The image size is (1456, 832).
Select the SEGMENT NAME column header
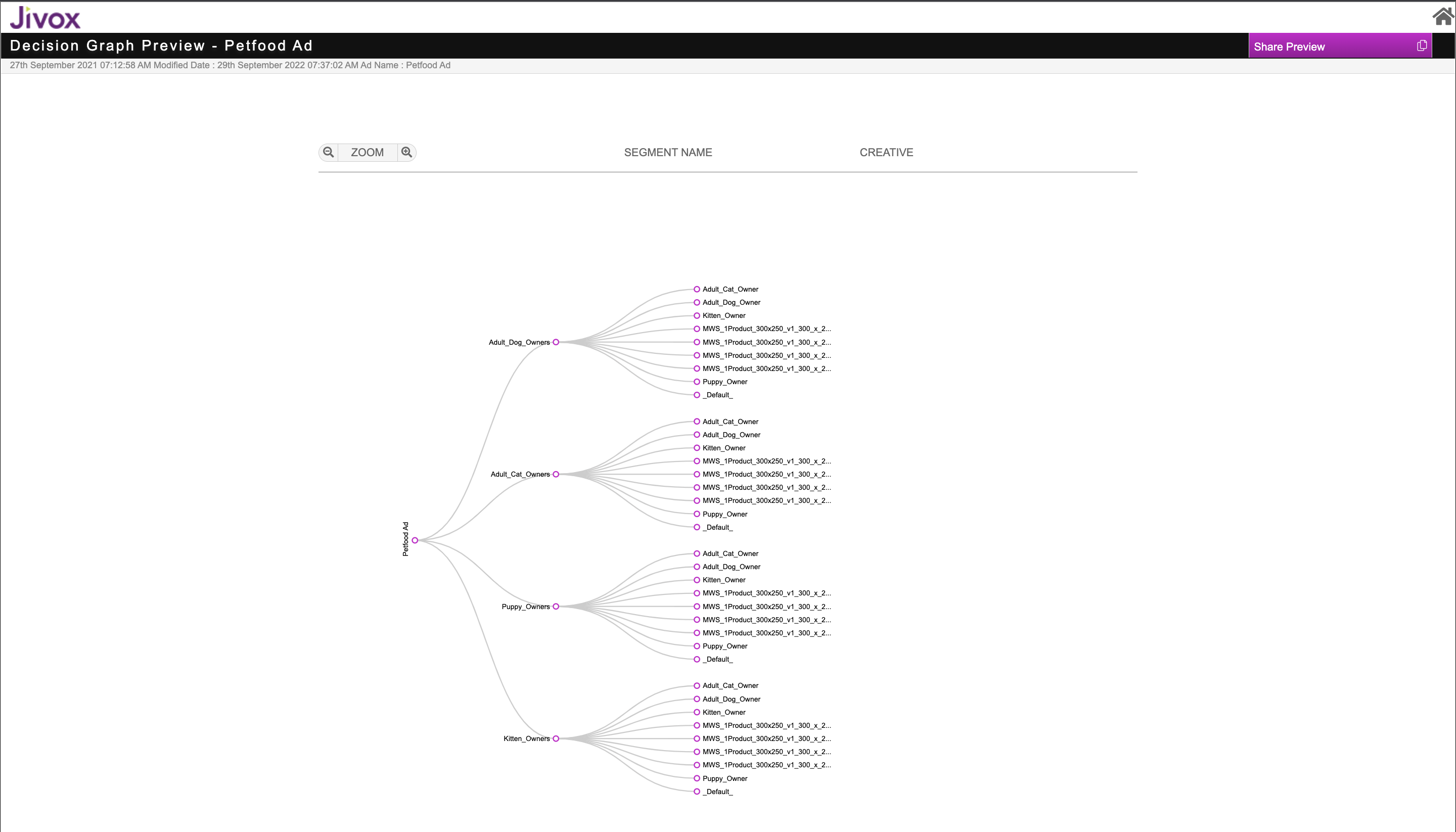point(668,153)
